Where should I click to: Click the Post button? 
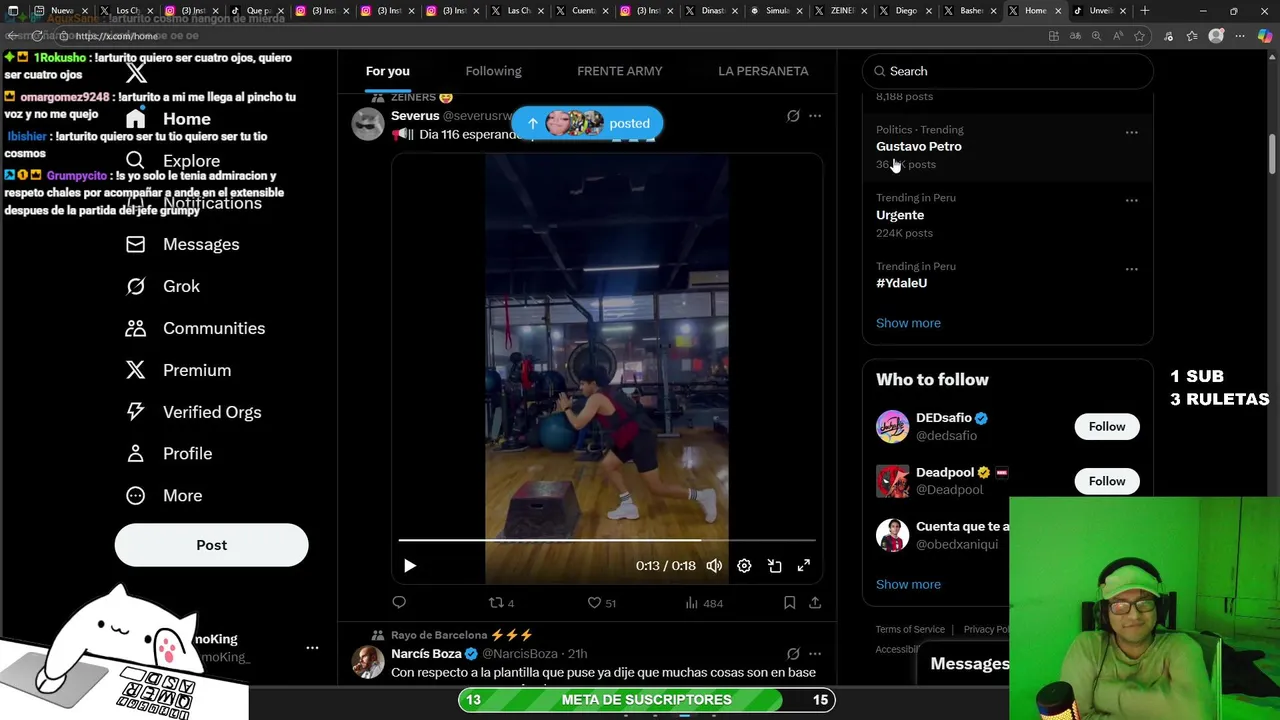click(211, 545)
